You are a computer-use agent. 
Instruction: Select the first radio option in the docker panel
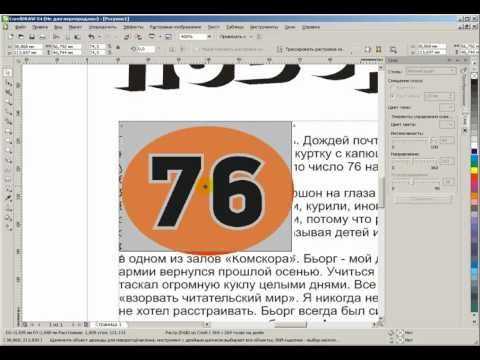click(393, 88)
